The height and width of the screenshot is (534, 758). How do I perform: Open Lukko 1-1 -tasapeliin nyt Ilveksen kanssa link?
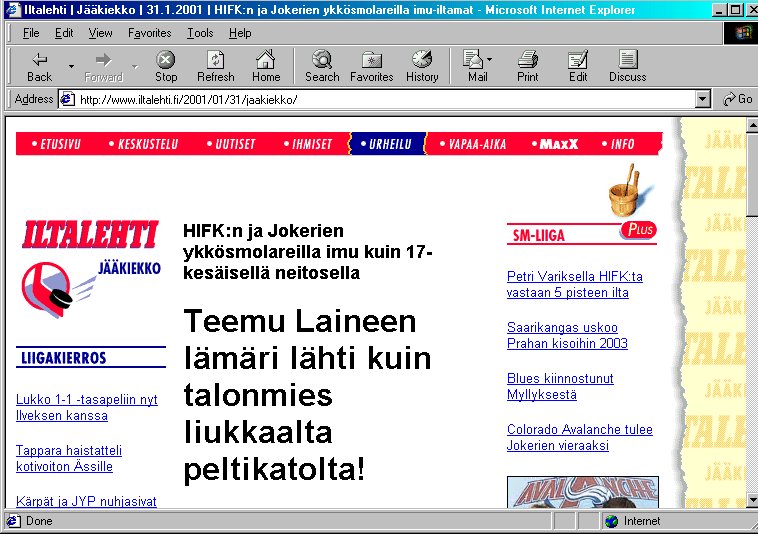coord(87,407)
